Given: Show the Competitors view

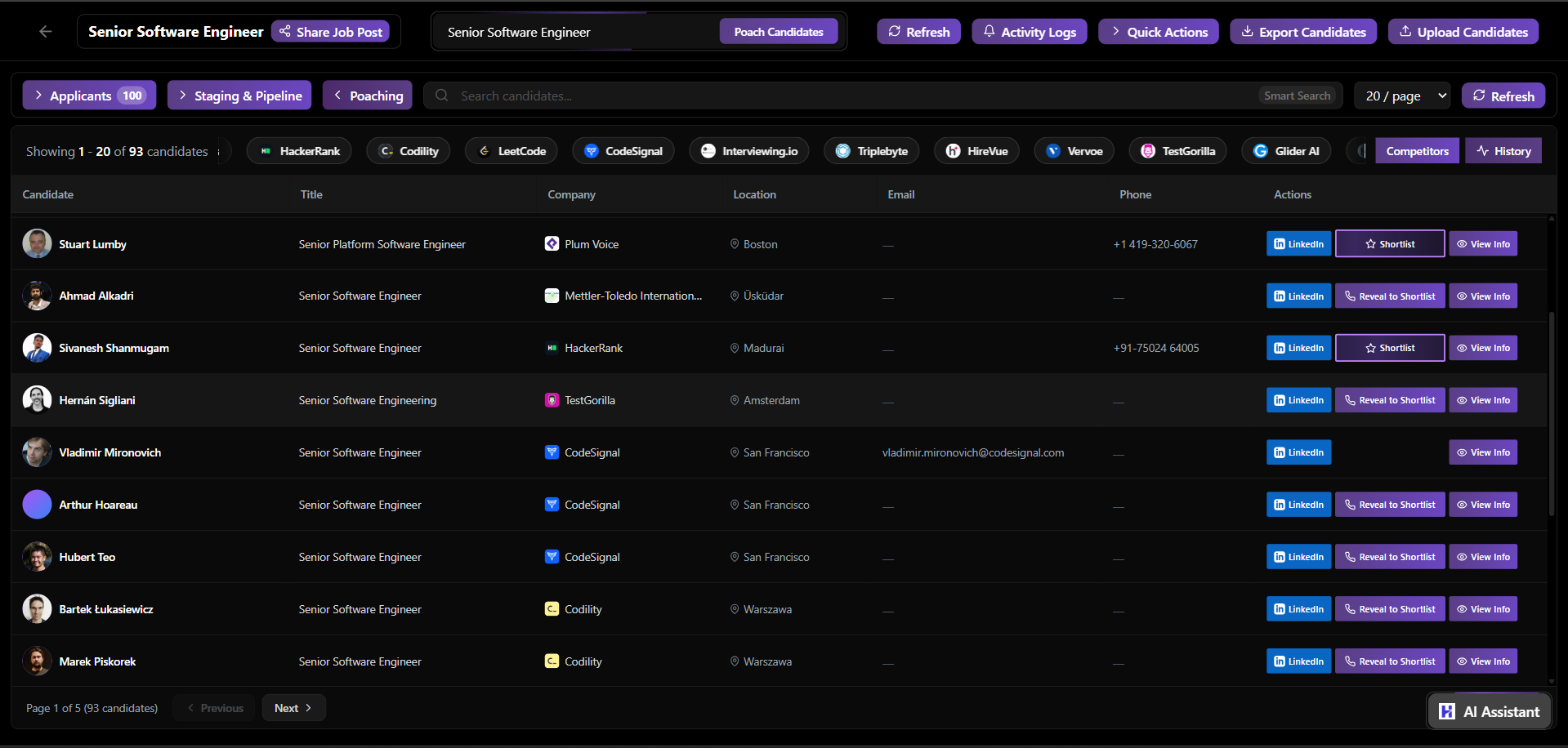Looking at the screenshot, I should pyautogui.click(x=1417, y=151).
